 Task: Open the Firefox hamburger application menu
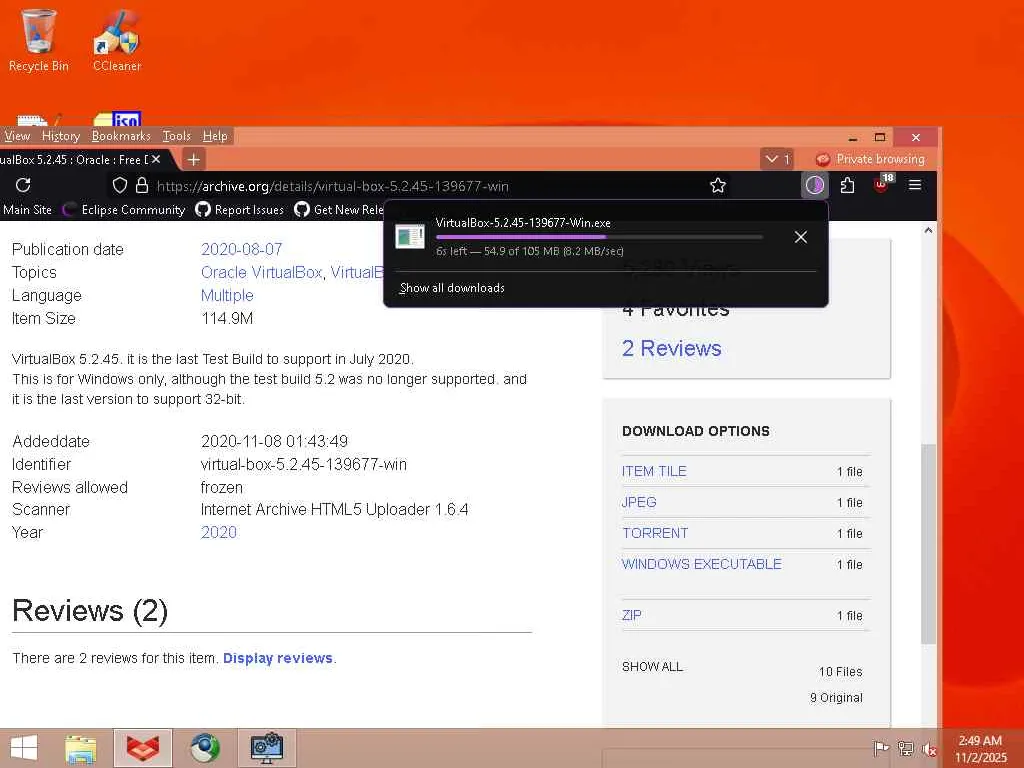pos(915,185)
